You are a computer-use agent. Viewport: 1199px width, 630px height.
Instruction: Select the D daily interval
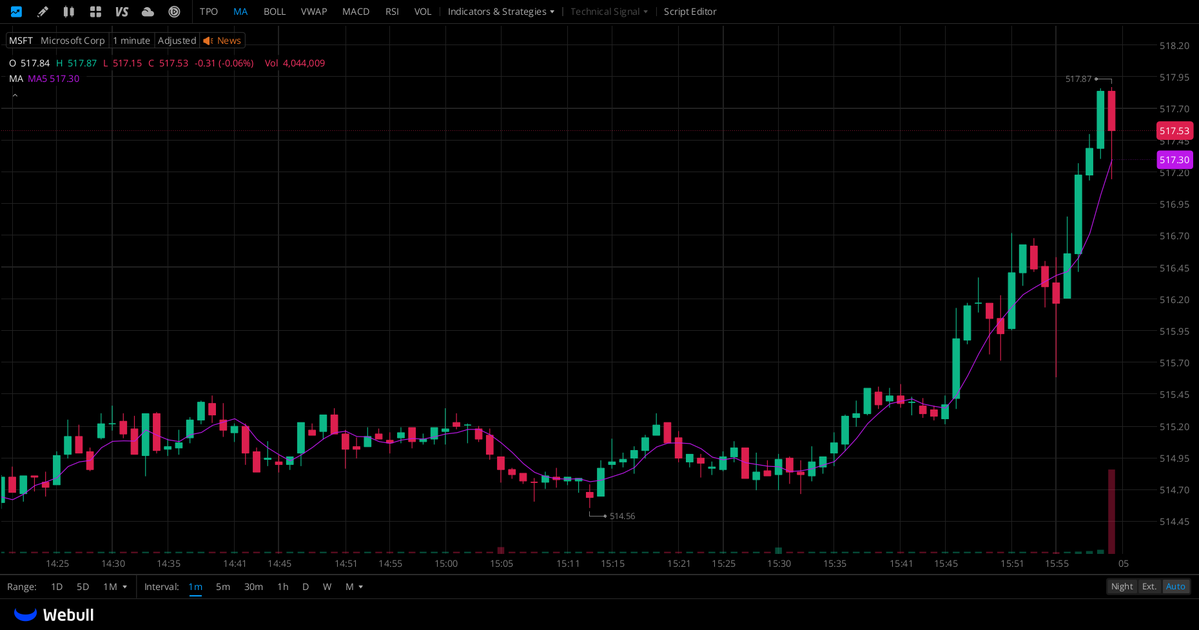click(305, 586)
